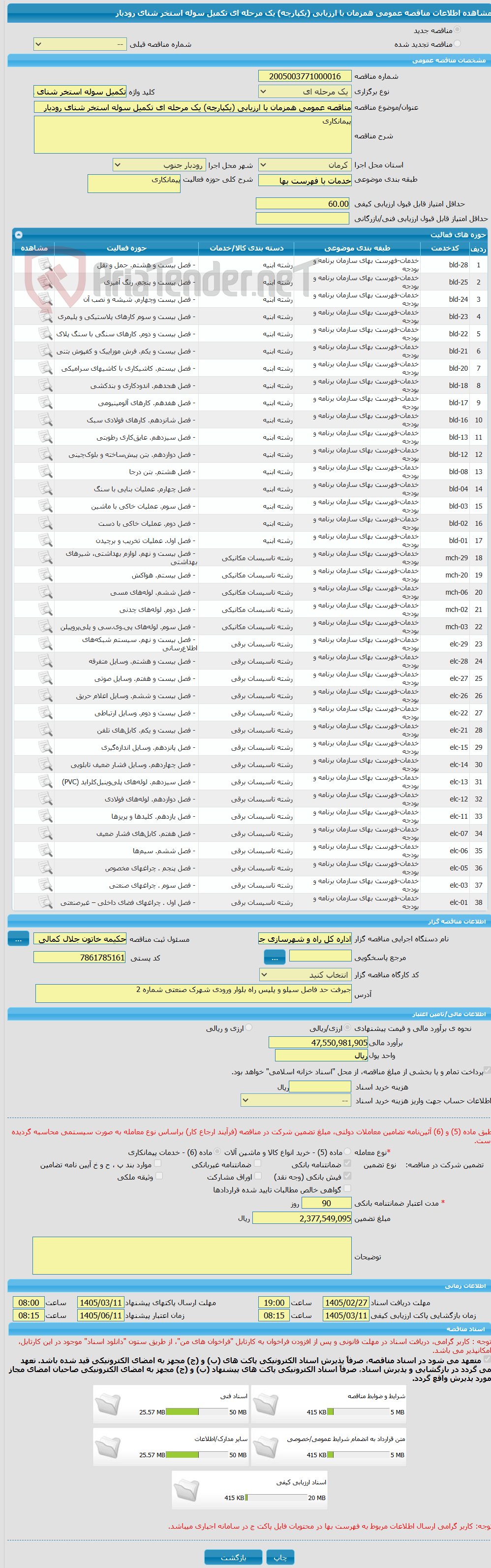Open the حساب واریز هزینه خرید اسناد dropdown

pos(296,1100)
